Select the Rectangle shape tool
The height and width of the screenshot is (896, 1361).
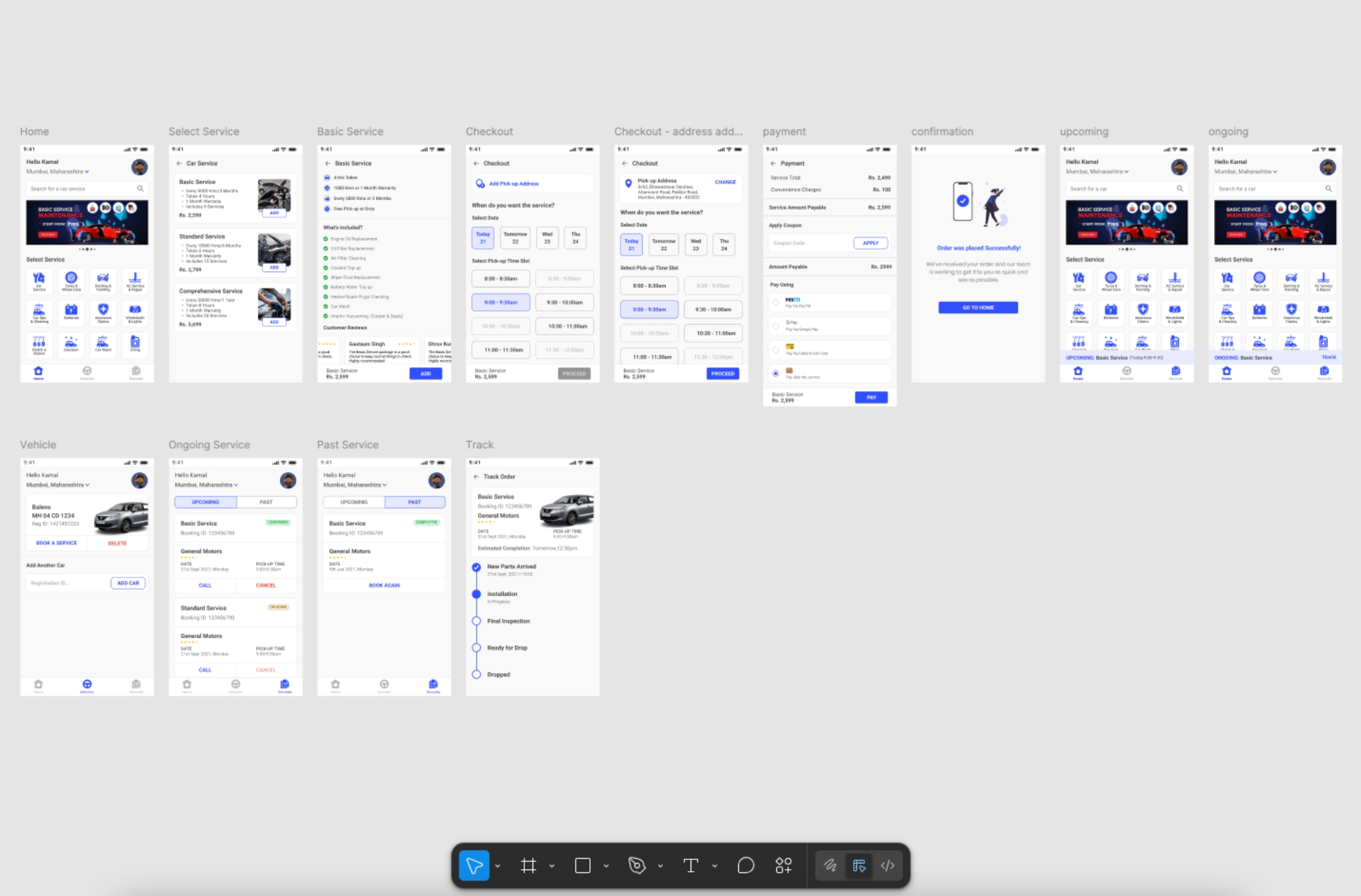(582, 866)
